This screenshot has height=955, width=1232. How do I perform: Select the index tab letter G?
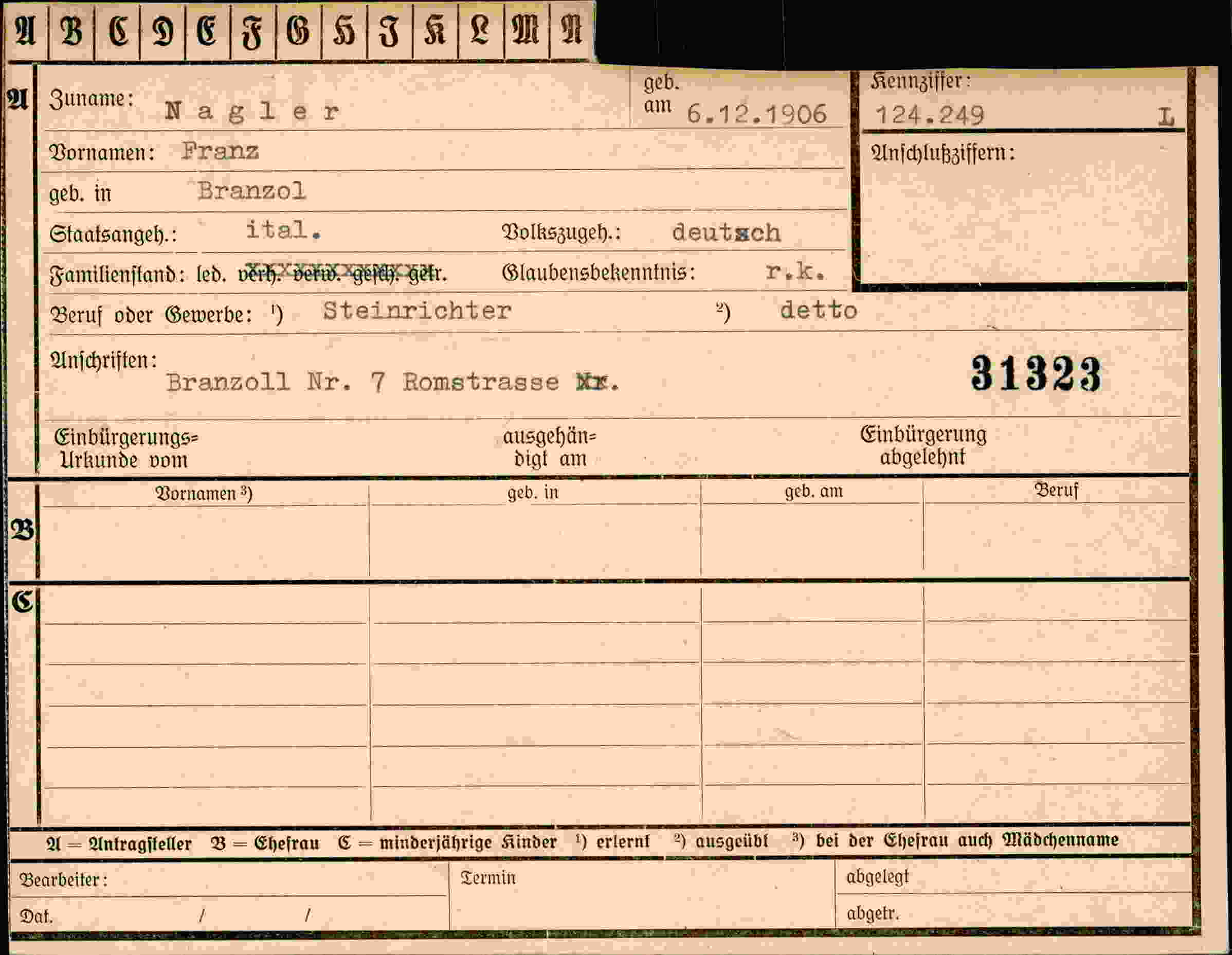tap(298, 30)
